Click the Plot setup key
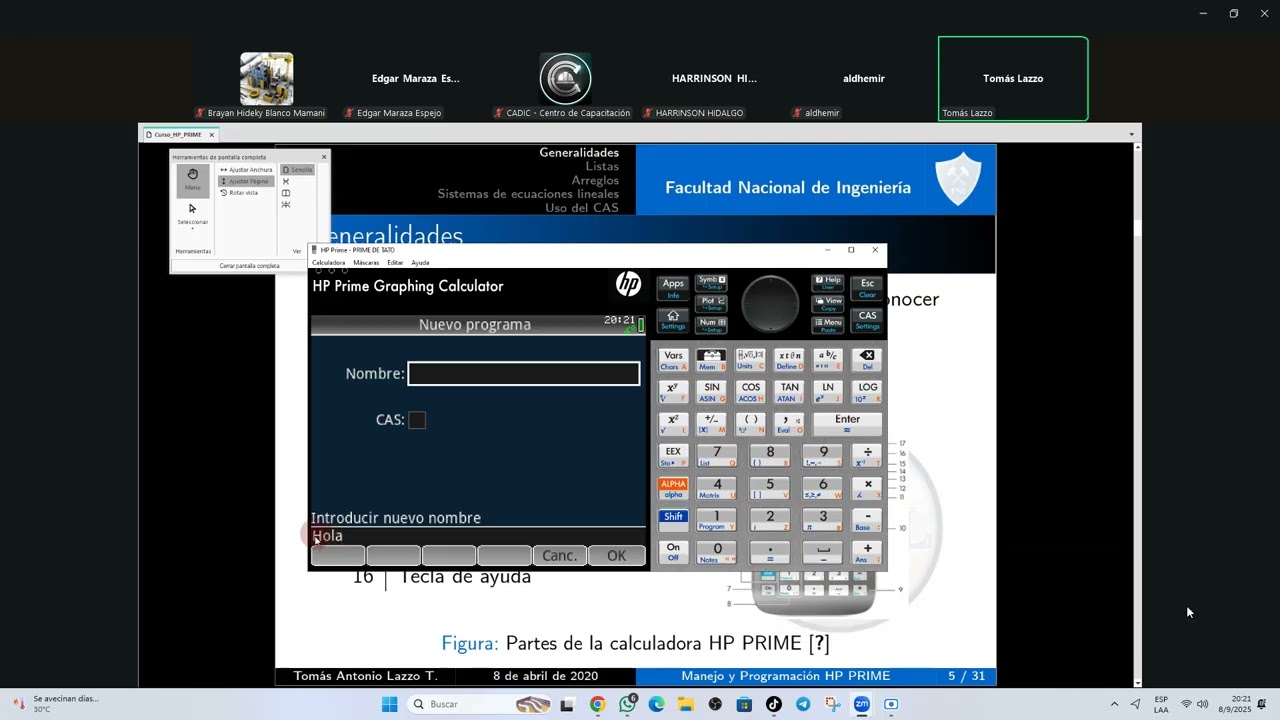 click(711, 303)
